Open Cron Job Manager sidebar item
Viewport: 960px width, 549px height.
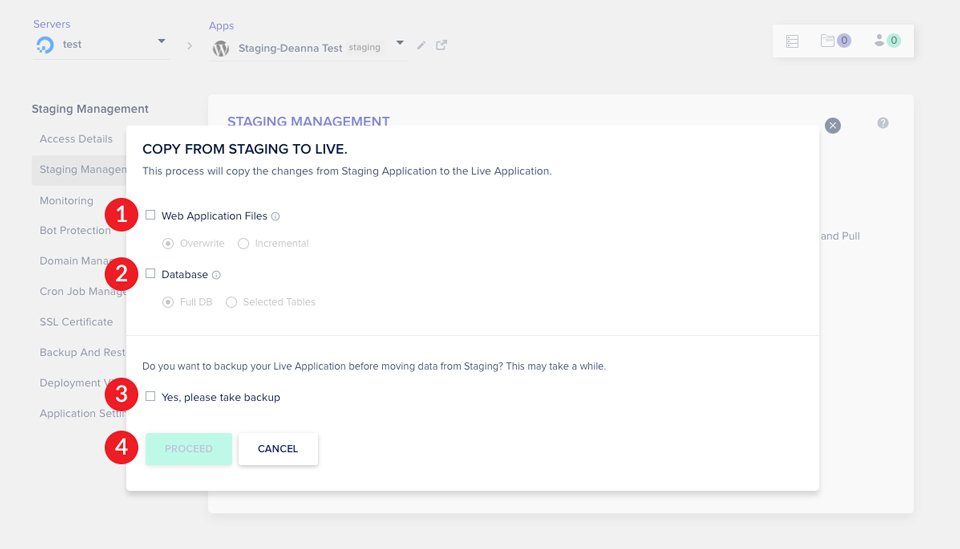point(83,291)
